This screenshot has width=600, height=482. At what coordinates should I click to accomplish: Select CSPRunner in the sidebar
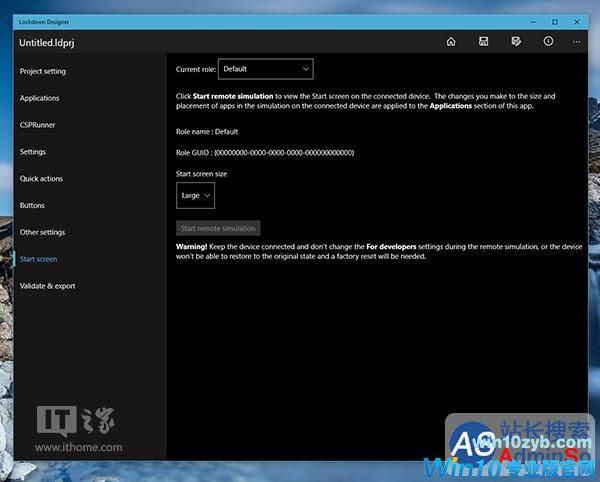38,125
